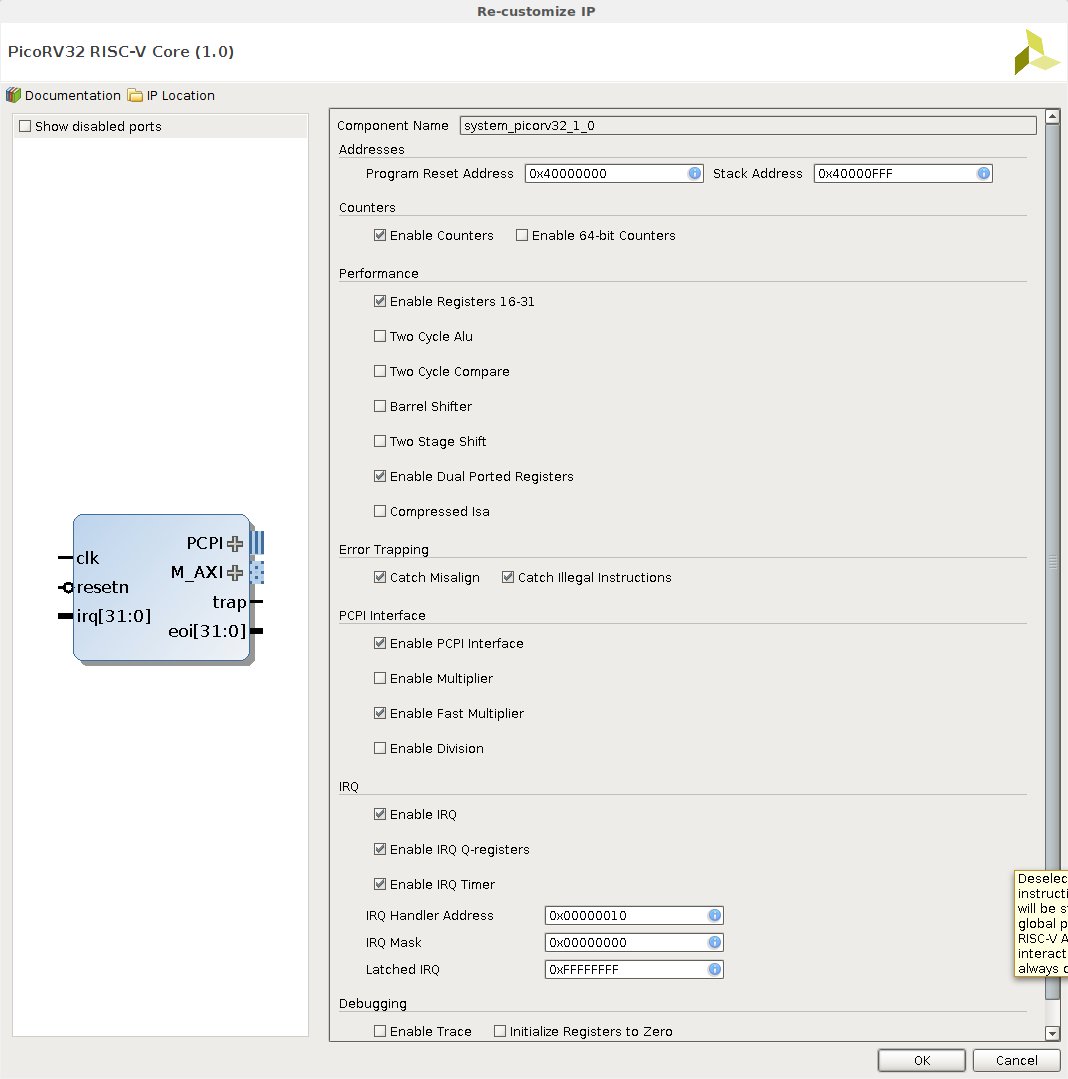Enable 64-bit Counters checkbox
This screenshot has height=1079, width=1068.
tap(522, 235)
